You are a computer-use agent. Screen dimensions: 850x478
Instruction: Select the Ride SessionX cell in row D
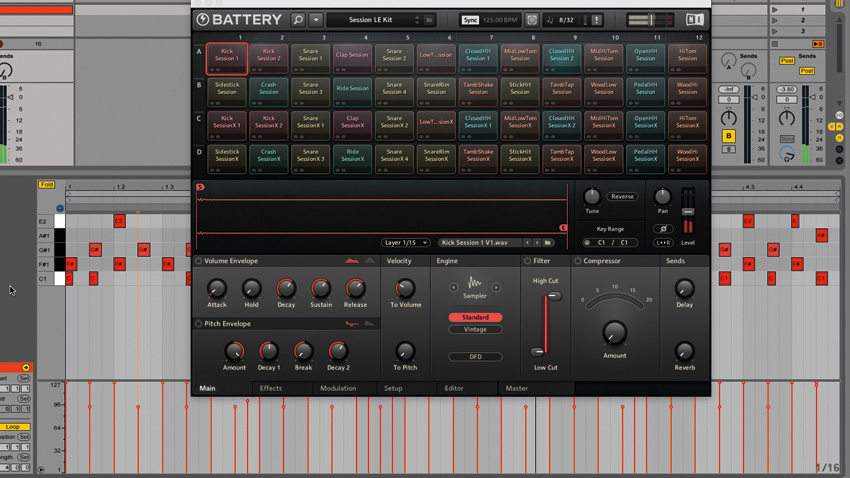pos(352,159)
